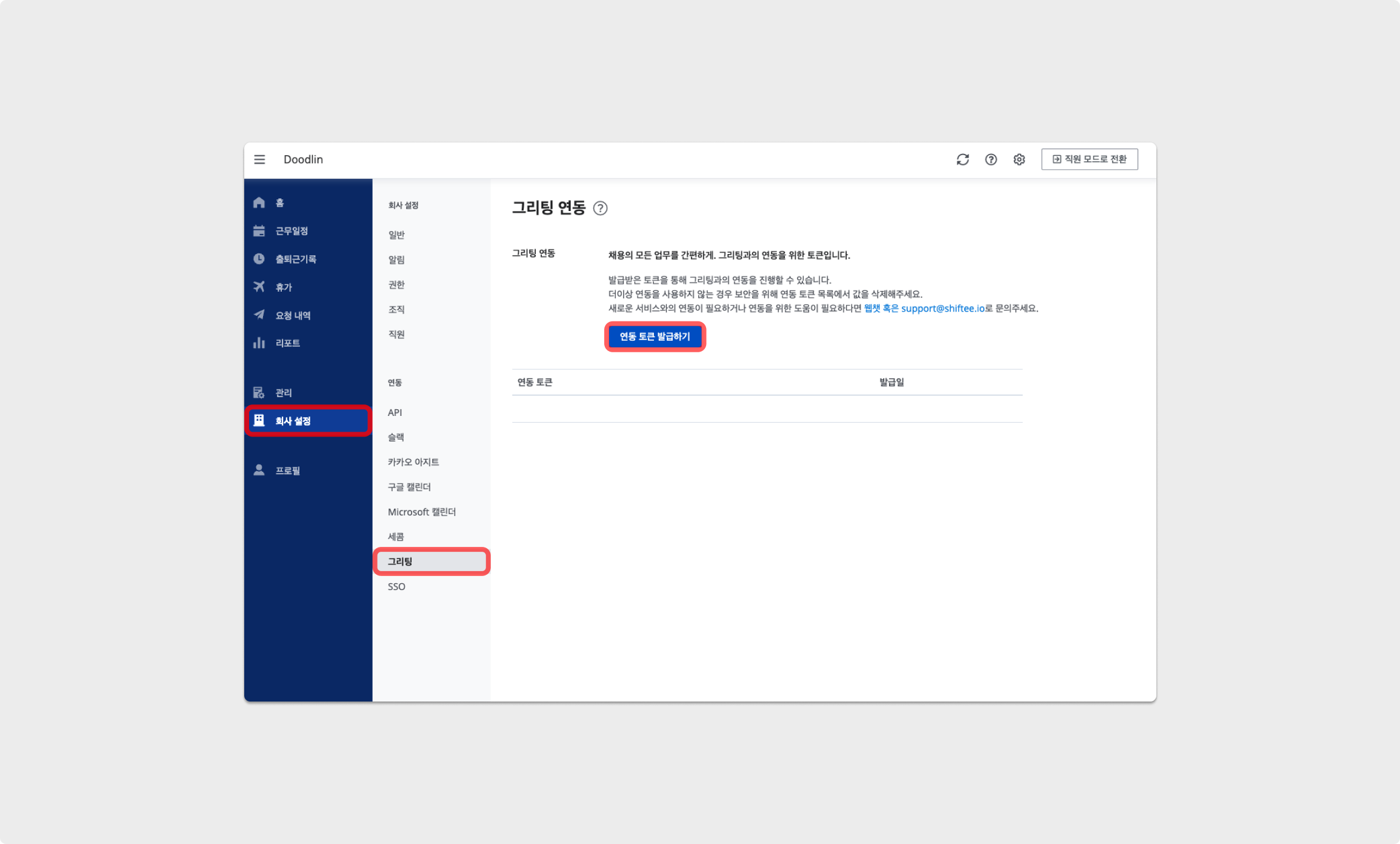Click the hamburger menu icon

259,159
